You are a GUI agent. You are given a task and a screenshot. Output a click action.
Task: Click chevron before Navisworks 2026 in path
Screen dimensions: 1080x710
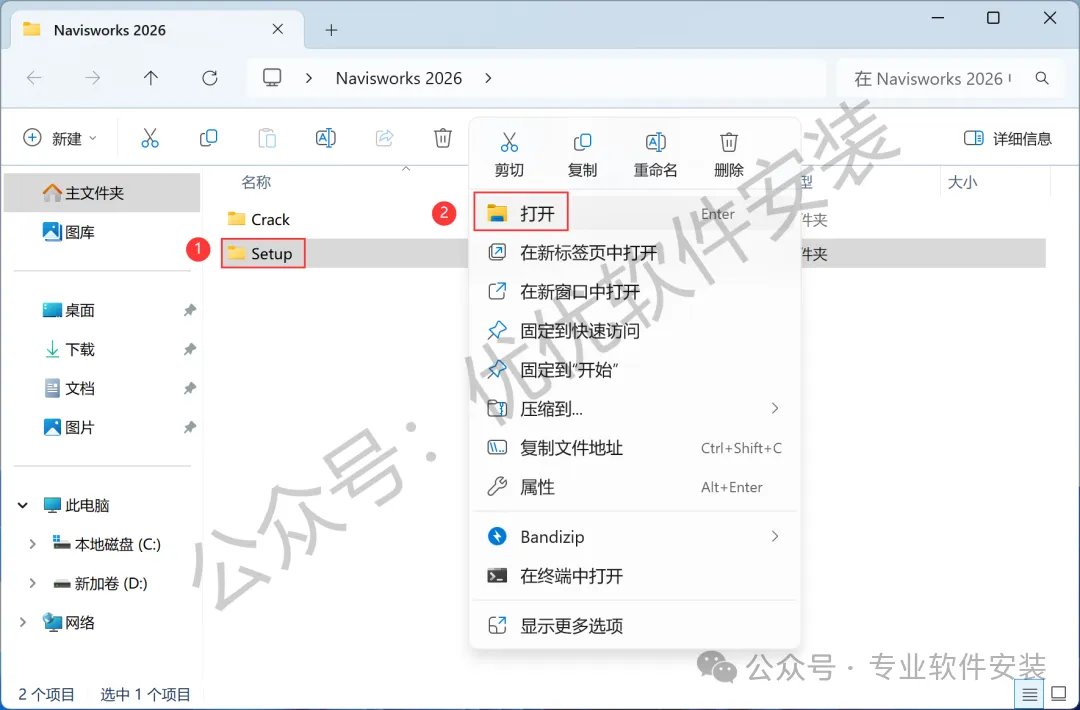tap(309, 79)
